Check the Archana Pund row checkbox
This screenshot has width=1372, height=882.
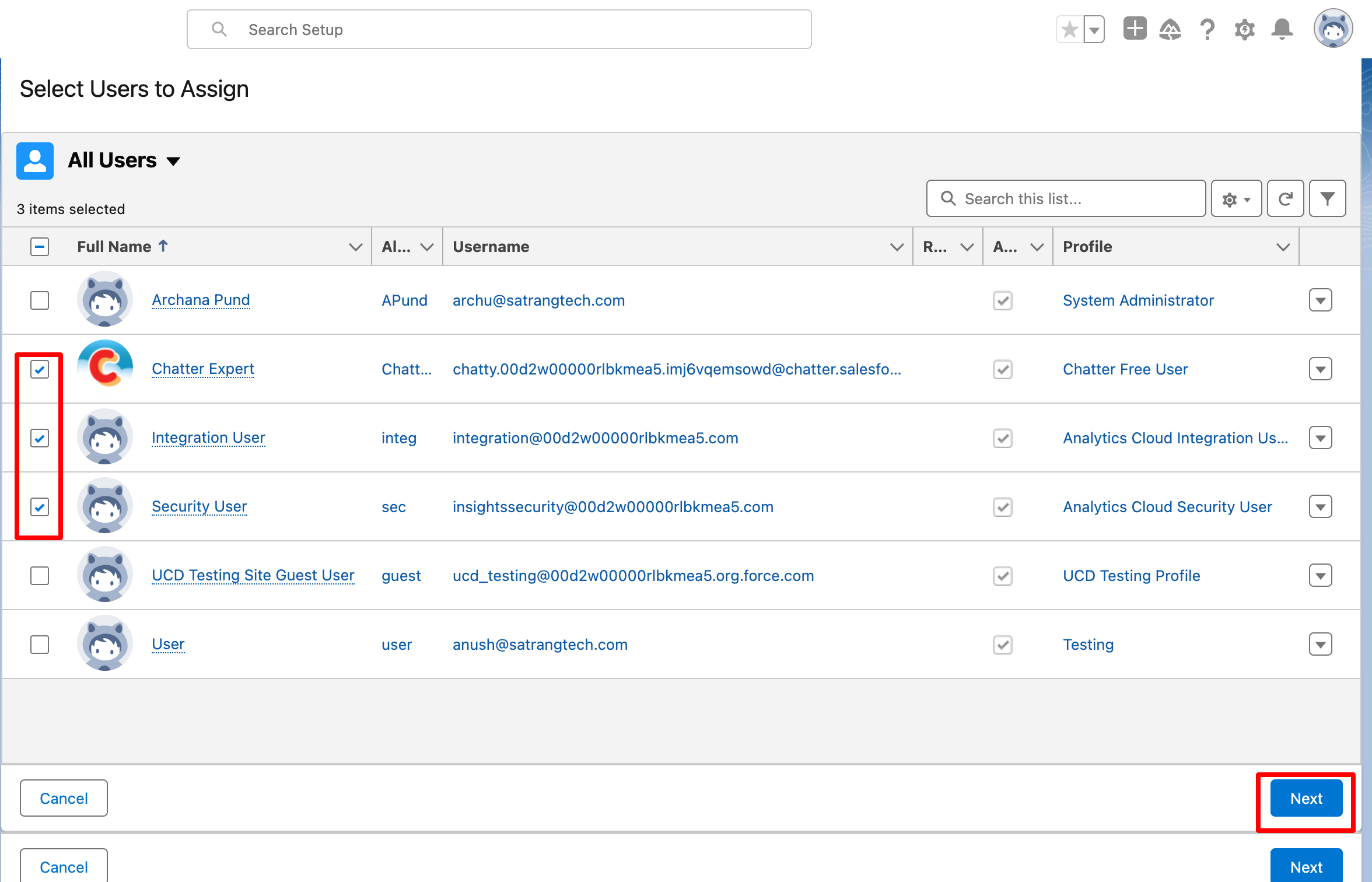40,300
